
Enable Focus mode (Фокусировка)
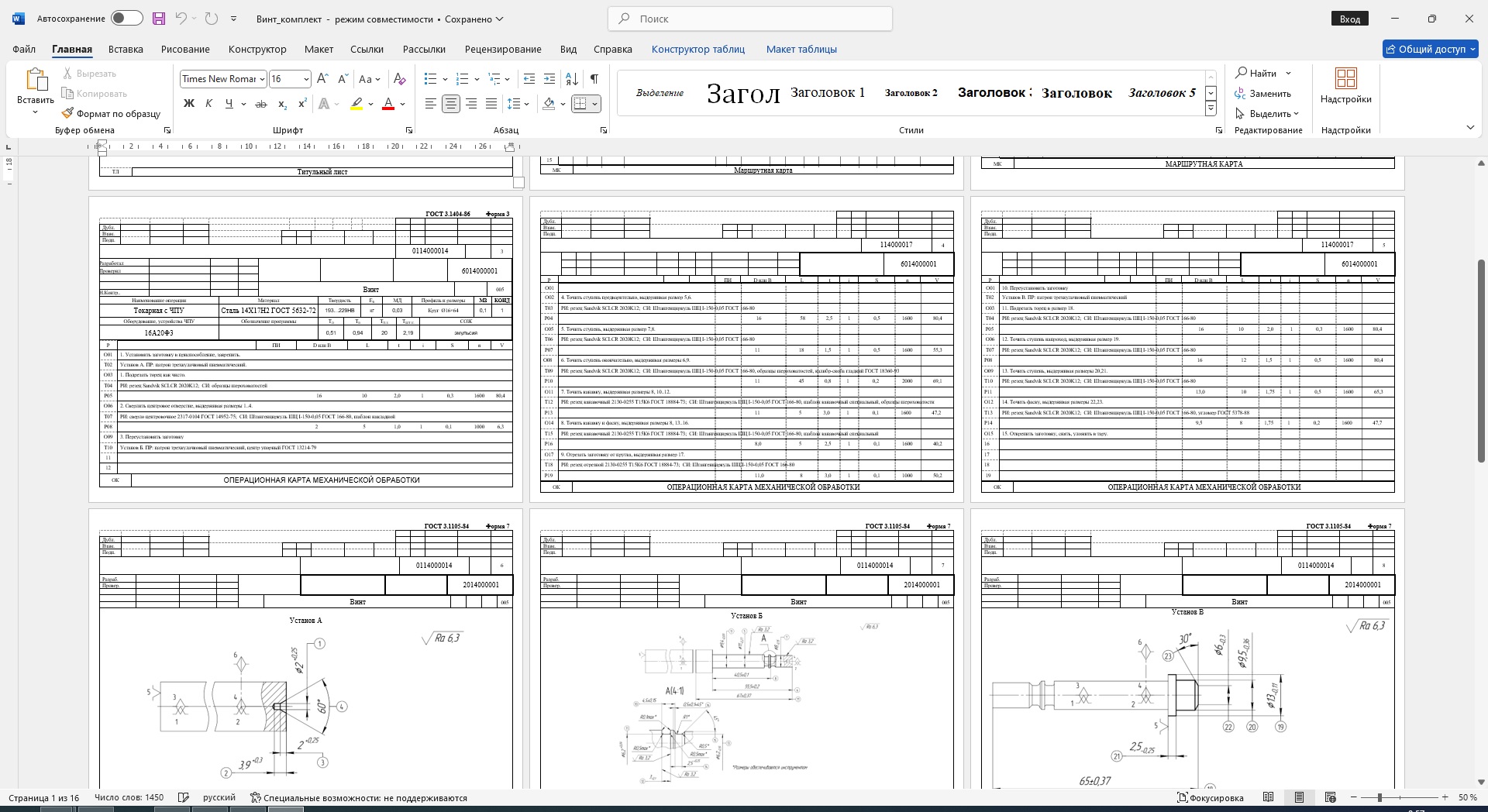[1210, 797]
